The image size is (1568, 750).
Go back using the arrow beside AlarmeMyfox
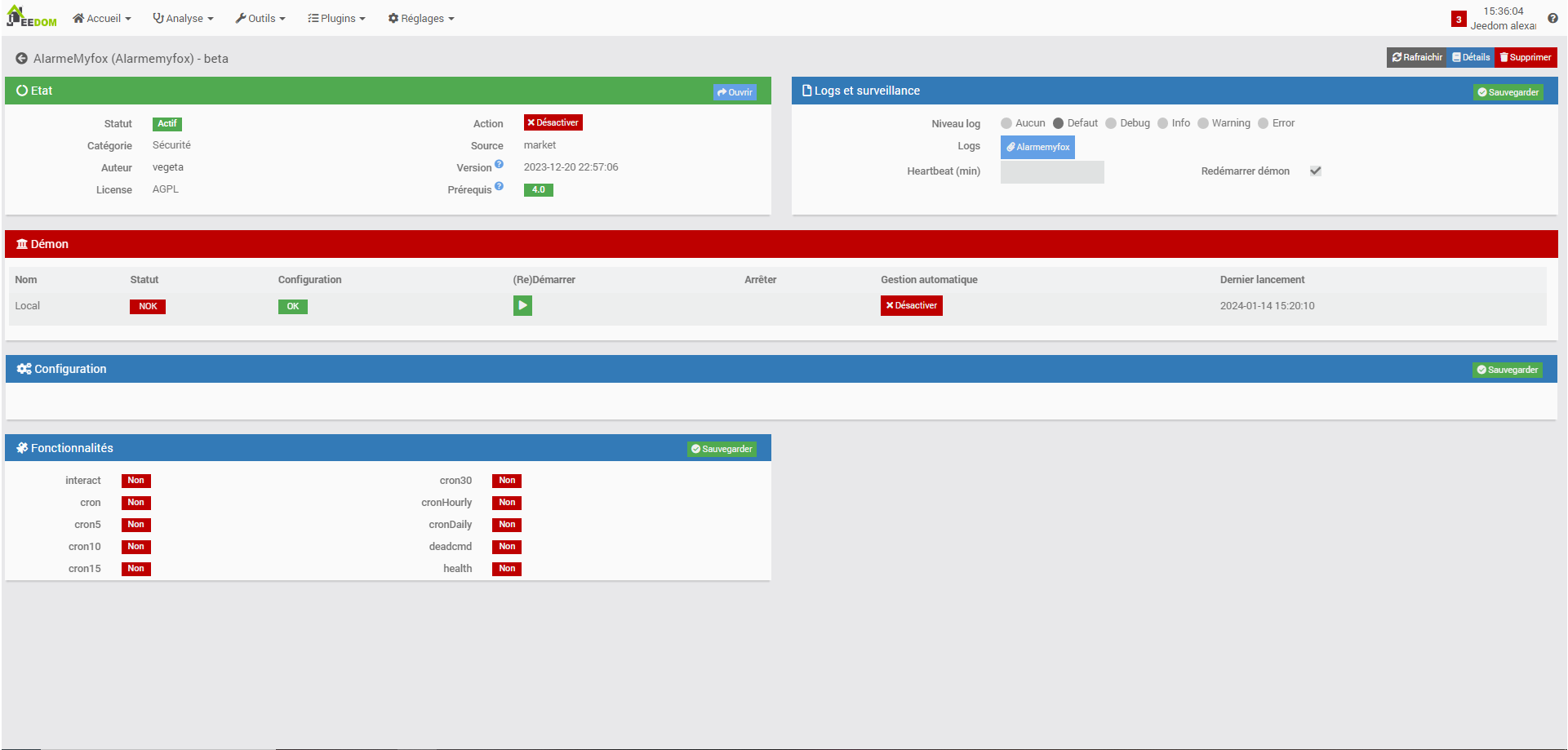click(x=22, y=59)
